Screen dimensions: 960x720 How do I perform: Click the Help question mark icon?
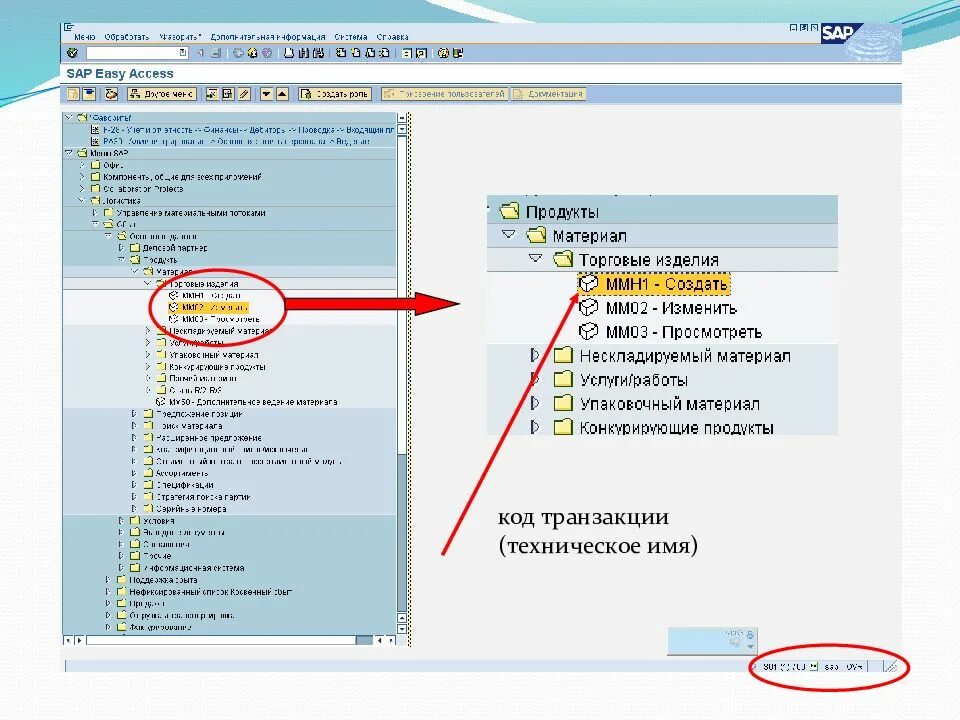click(443, 53)
